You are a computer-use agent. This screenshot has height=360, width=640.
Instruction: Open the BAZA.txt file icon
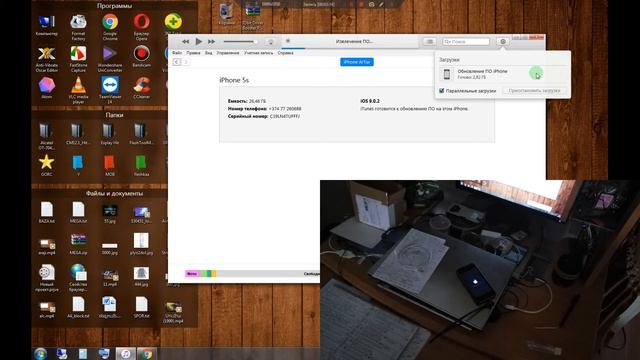pyautogui.click(x=47, y=212)
